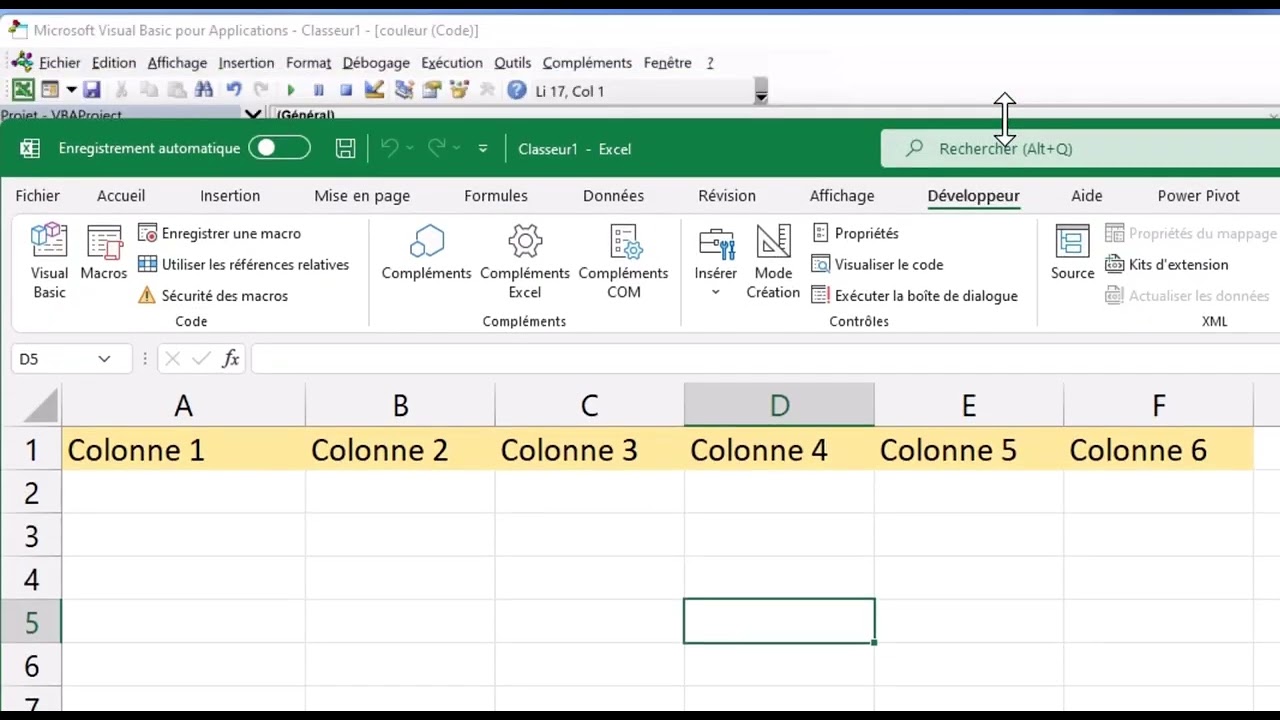Click the Find binoculars icon in VBA toolbar
Screen dimensions: 1280x720
(204, 90)
